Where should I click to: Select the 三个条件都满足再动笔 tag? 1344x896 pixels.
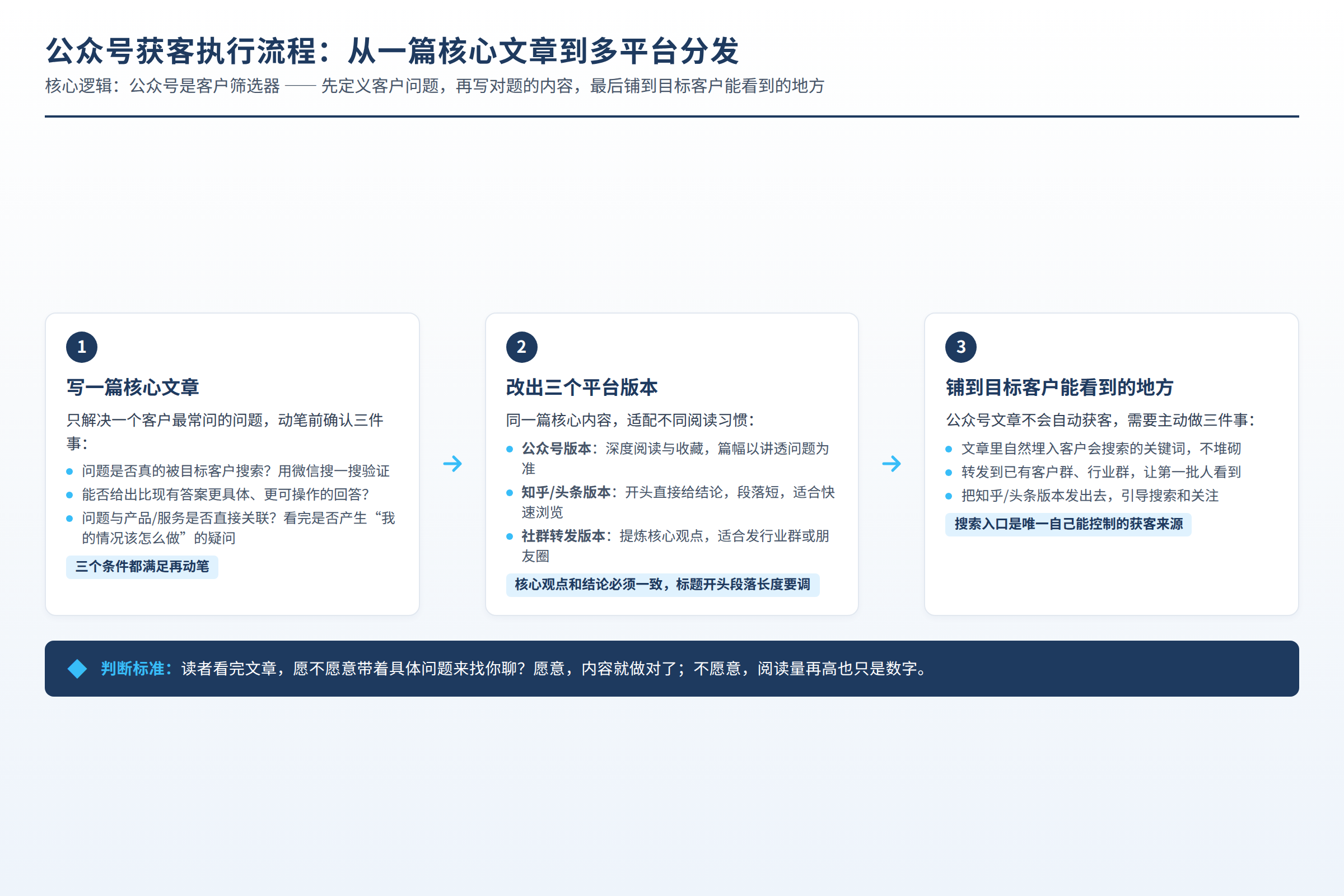142,567
